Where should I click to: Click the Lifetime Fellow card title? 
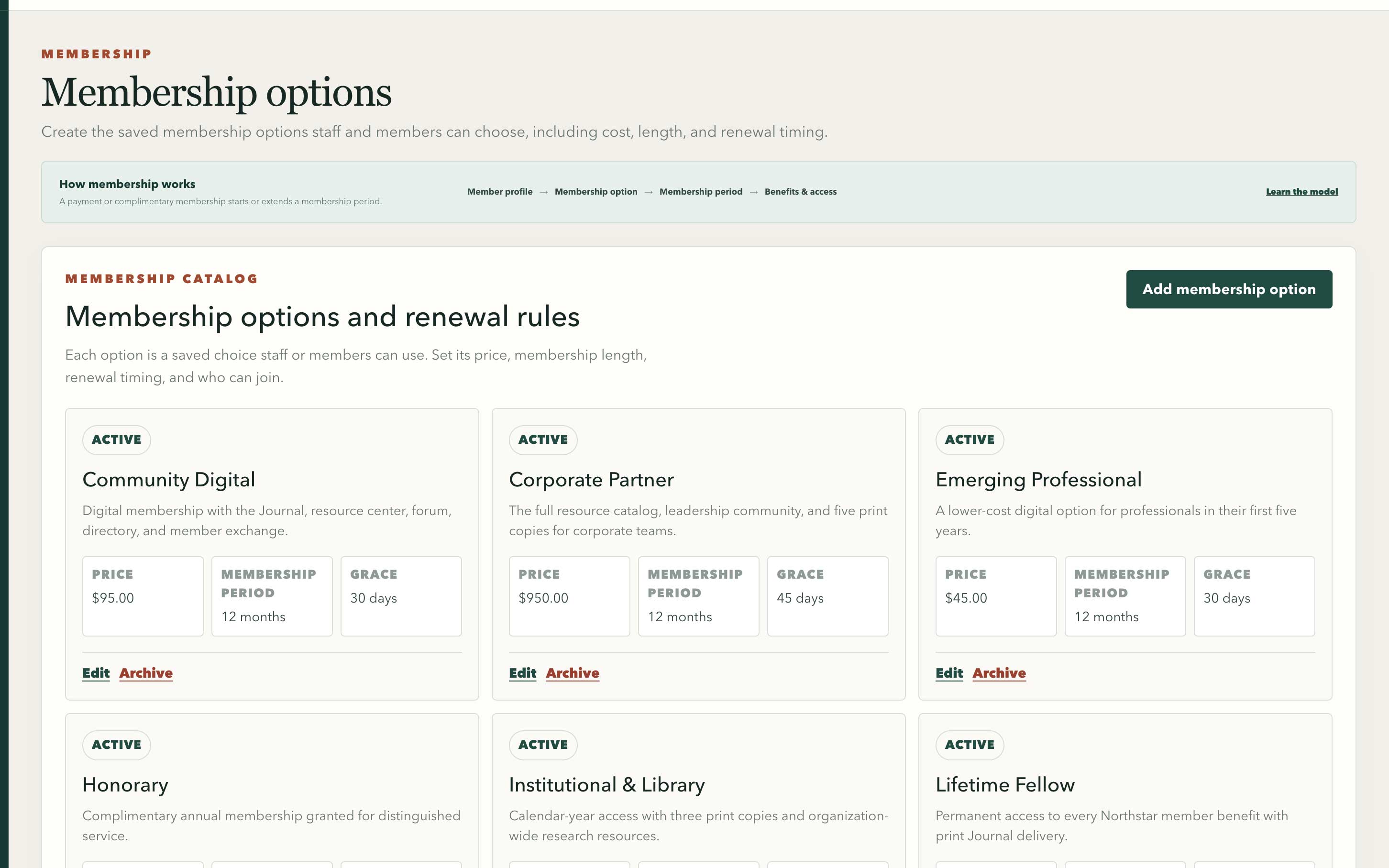point(1005,785)
